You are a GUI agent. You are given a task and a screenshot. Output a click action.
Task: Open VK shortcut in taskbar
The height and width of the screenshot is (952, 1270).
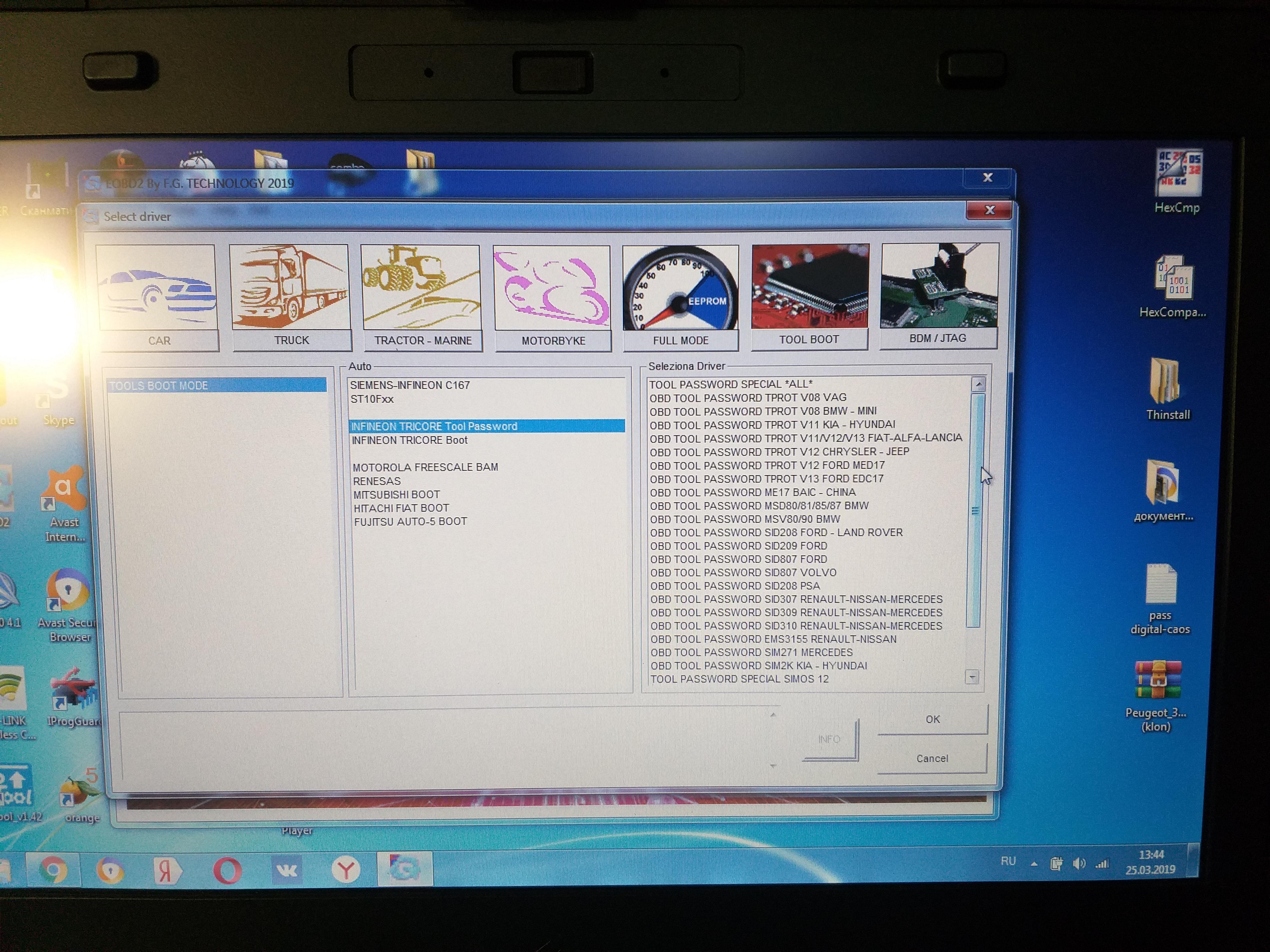click(x=287, y=870)
